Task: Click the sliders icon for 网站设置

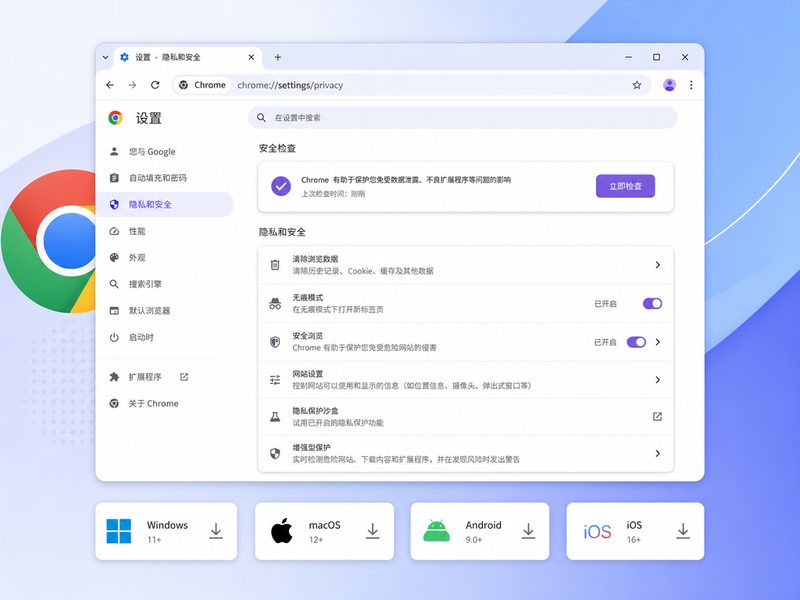Action: click(275, 380)
